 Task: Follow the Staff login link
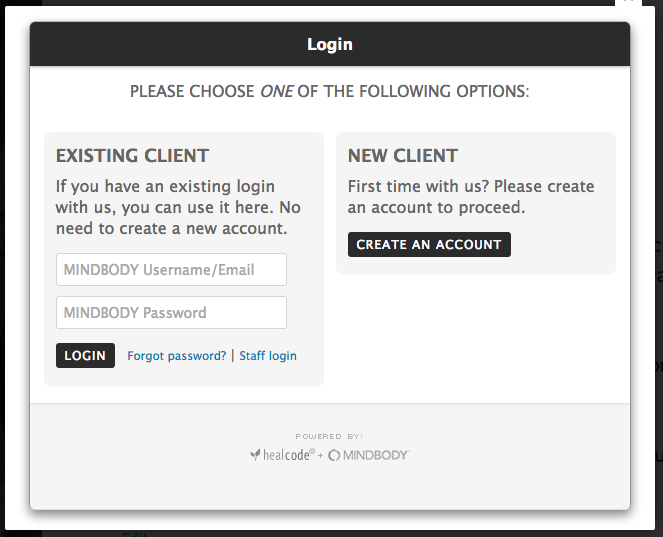(268, 356)
